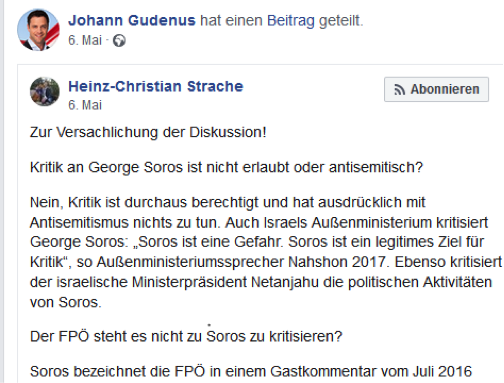
Task: Click the Johann Gudenus name link
Action: pos(132,21)
